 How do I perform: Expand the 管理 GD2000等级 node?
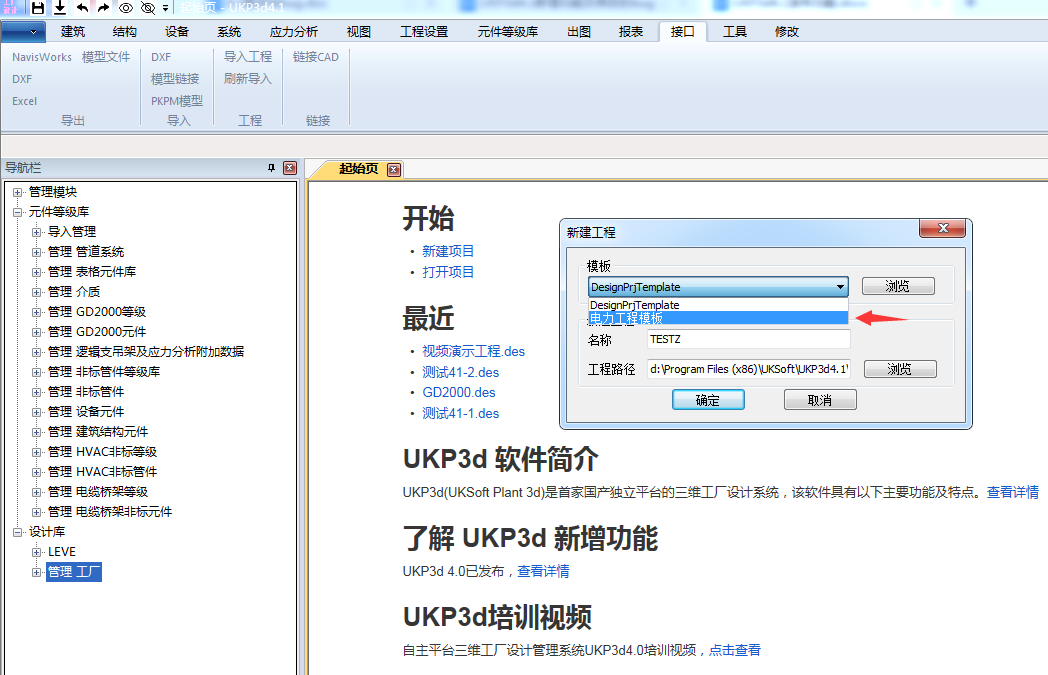[37, 313]
